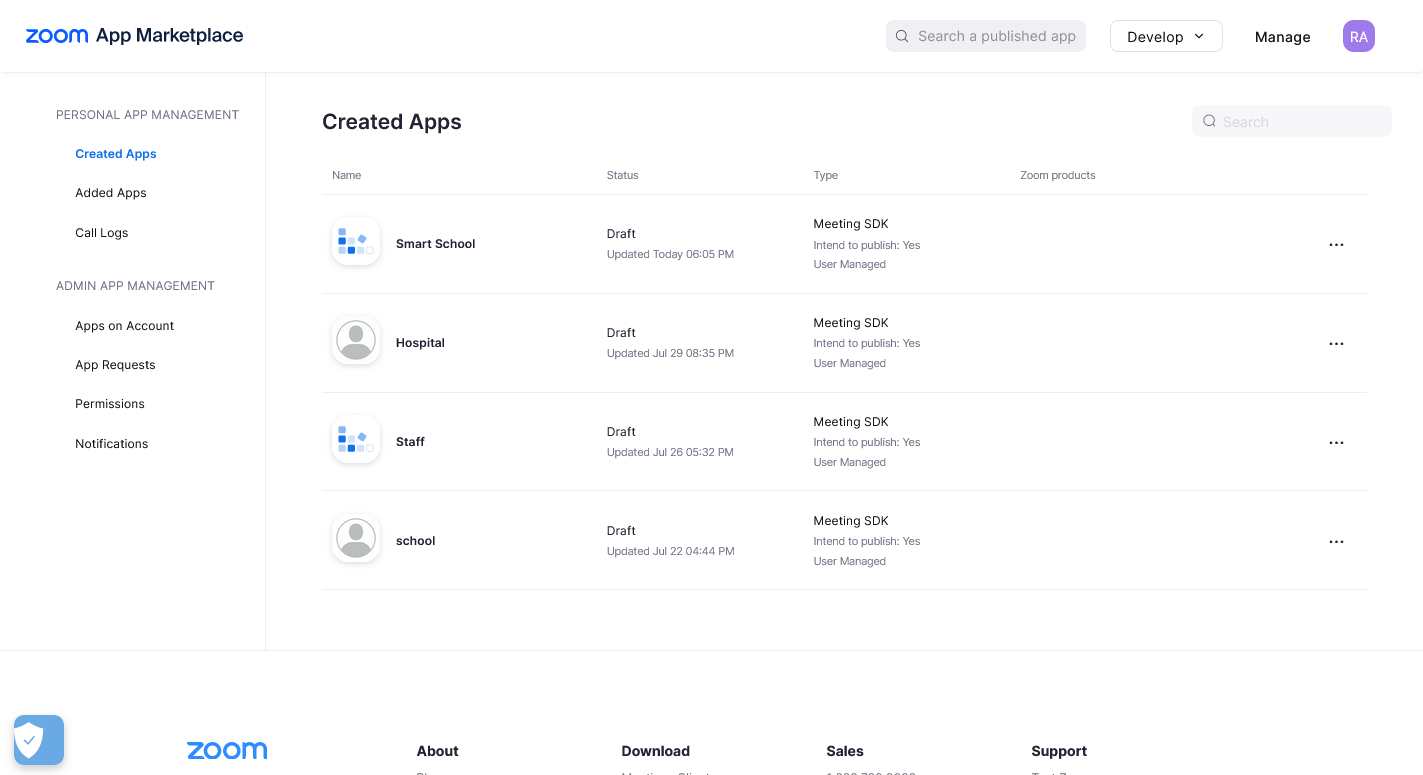
Task: Open Apps on Account
Action: click(125, 326)
